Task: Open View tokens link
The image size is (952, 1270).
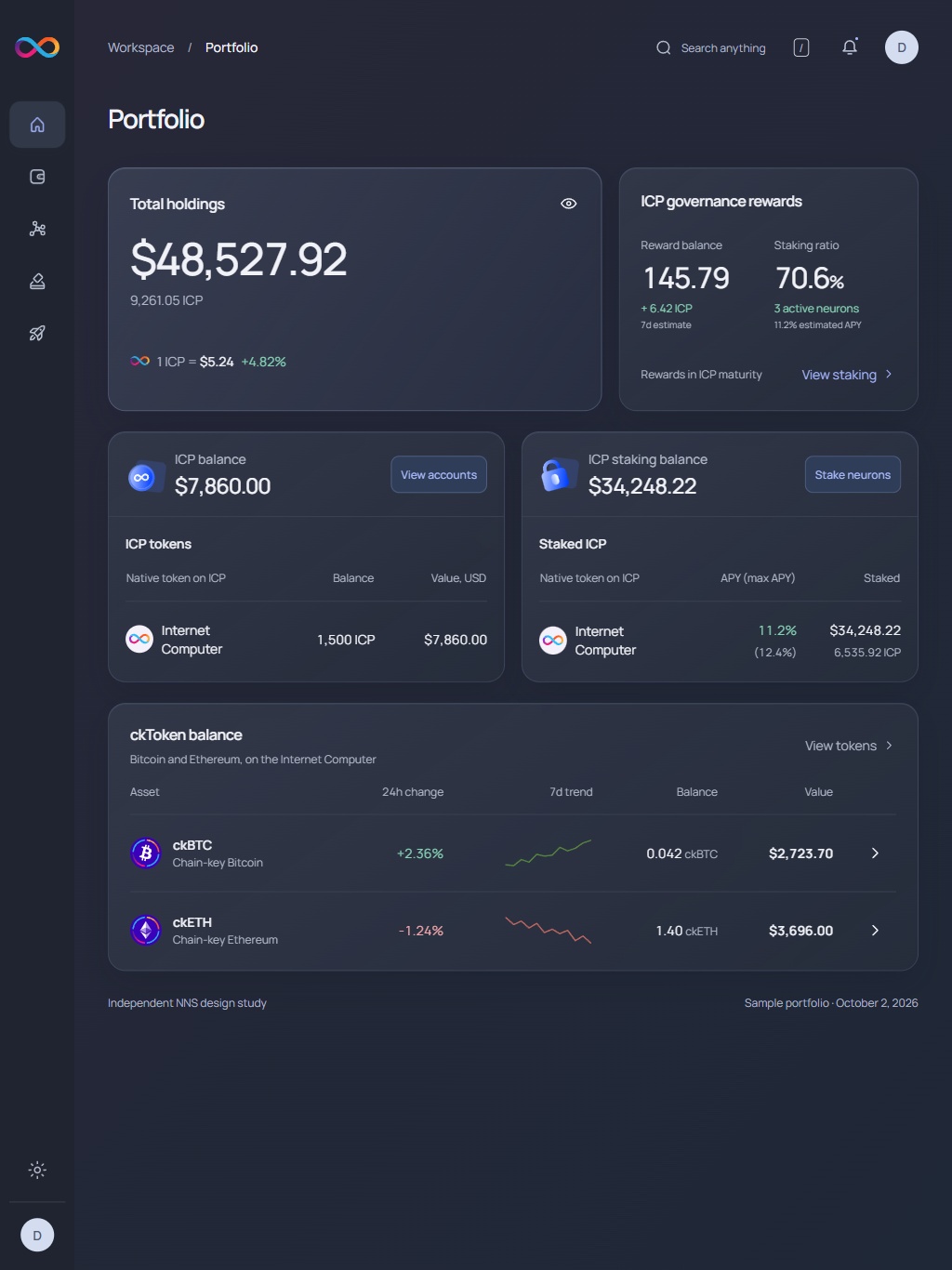Action: (840, 746)
